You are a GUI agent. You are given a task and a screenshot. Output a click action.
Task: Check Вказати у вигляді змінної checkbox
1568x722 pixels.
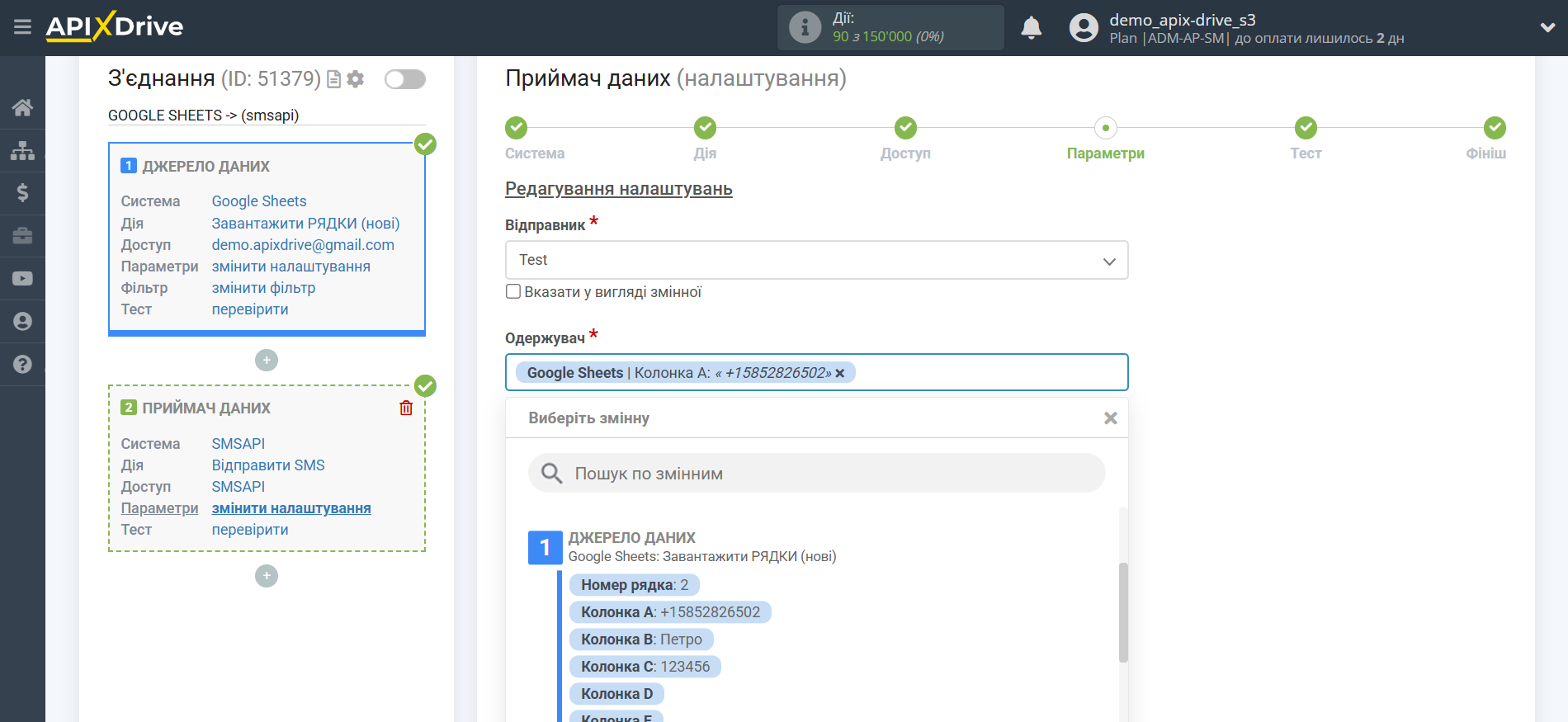513,291
